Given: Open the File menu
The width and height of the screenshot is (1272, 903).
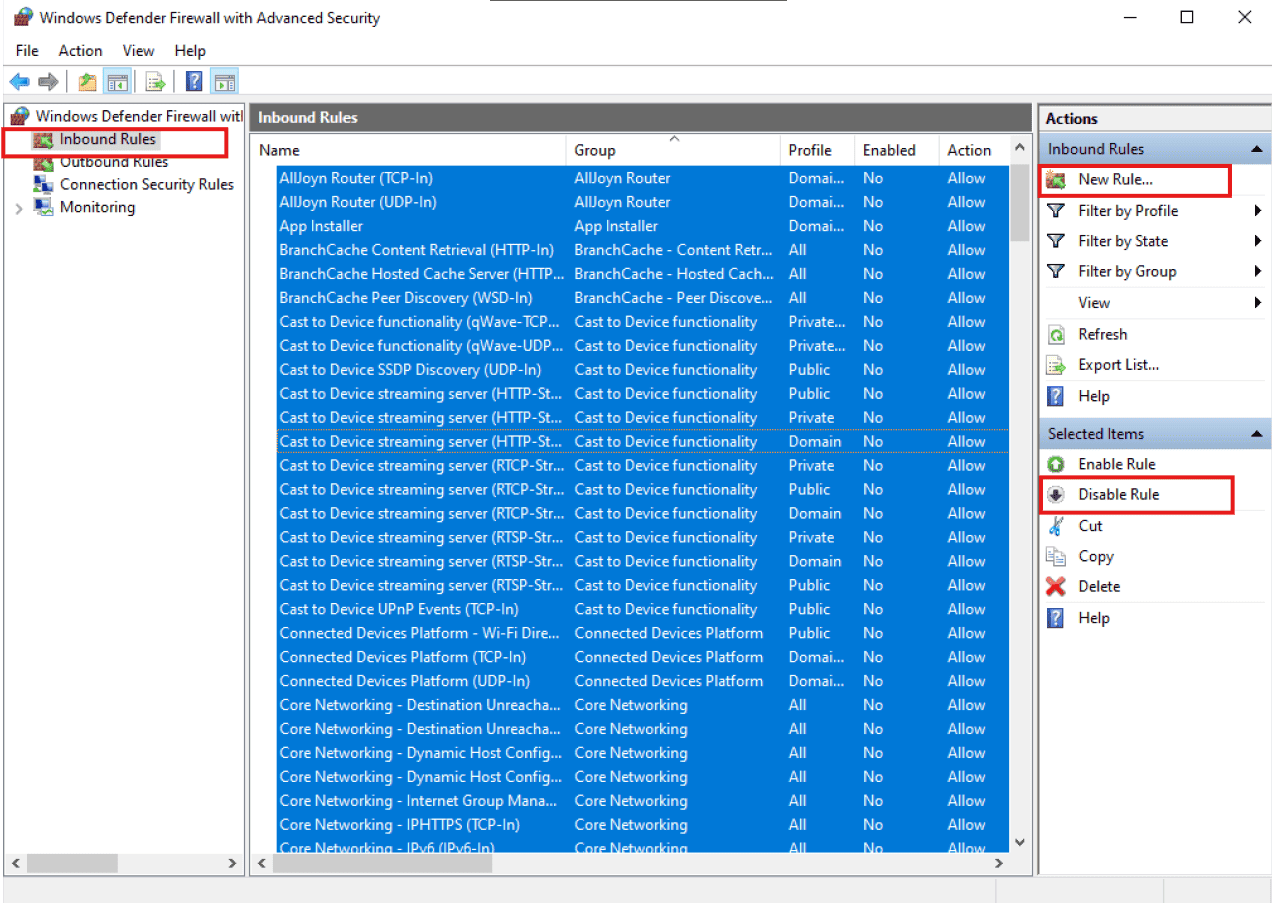Looking at the screenshot, I should pos(27,50).
